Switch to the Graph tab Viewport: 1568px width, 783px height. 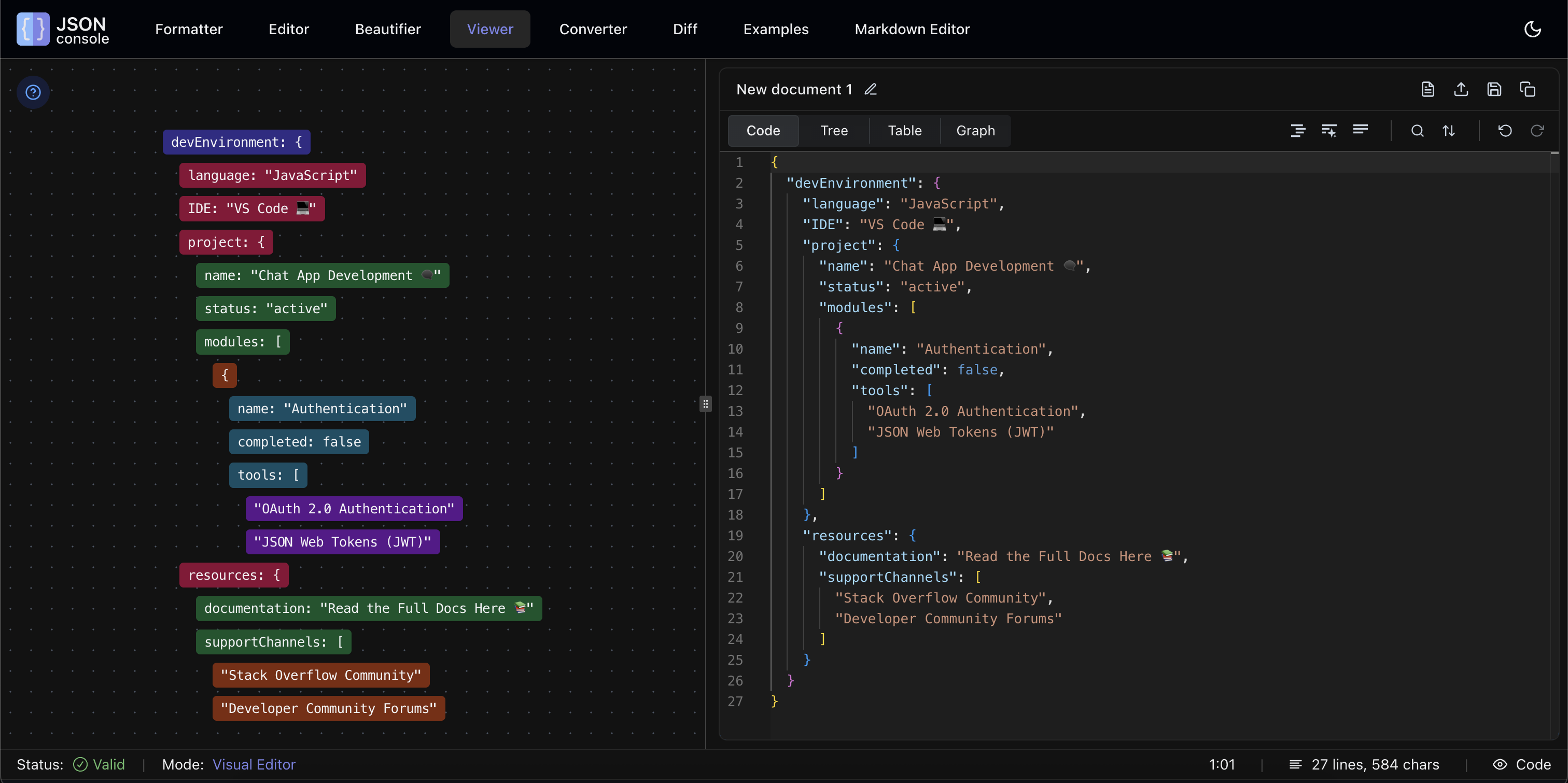(975, 130)
